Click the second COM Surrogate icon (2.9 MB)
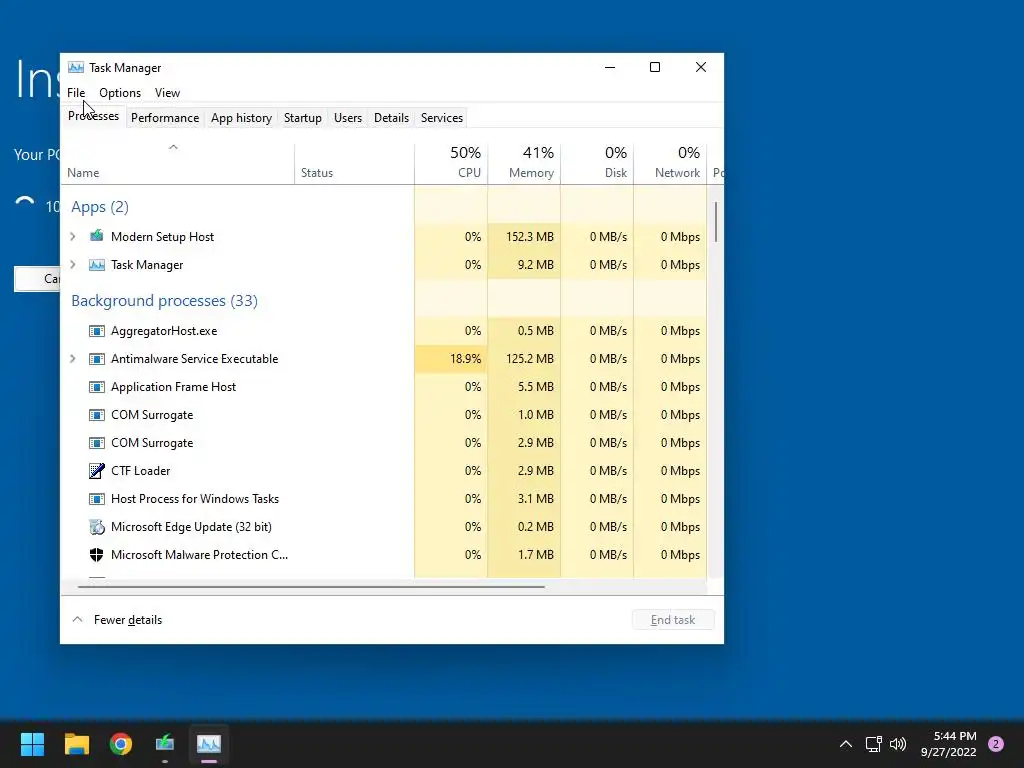Screen dimensions: 1024x768 click(97, 443)
